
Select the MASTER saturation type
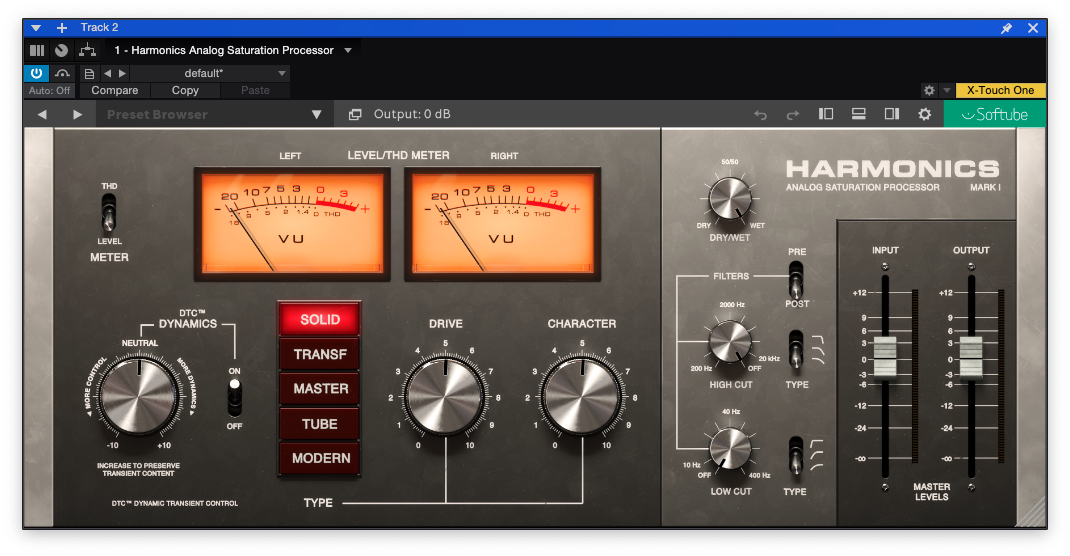click(319, 389)
